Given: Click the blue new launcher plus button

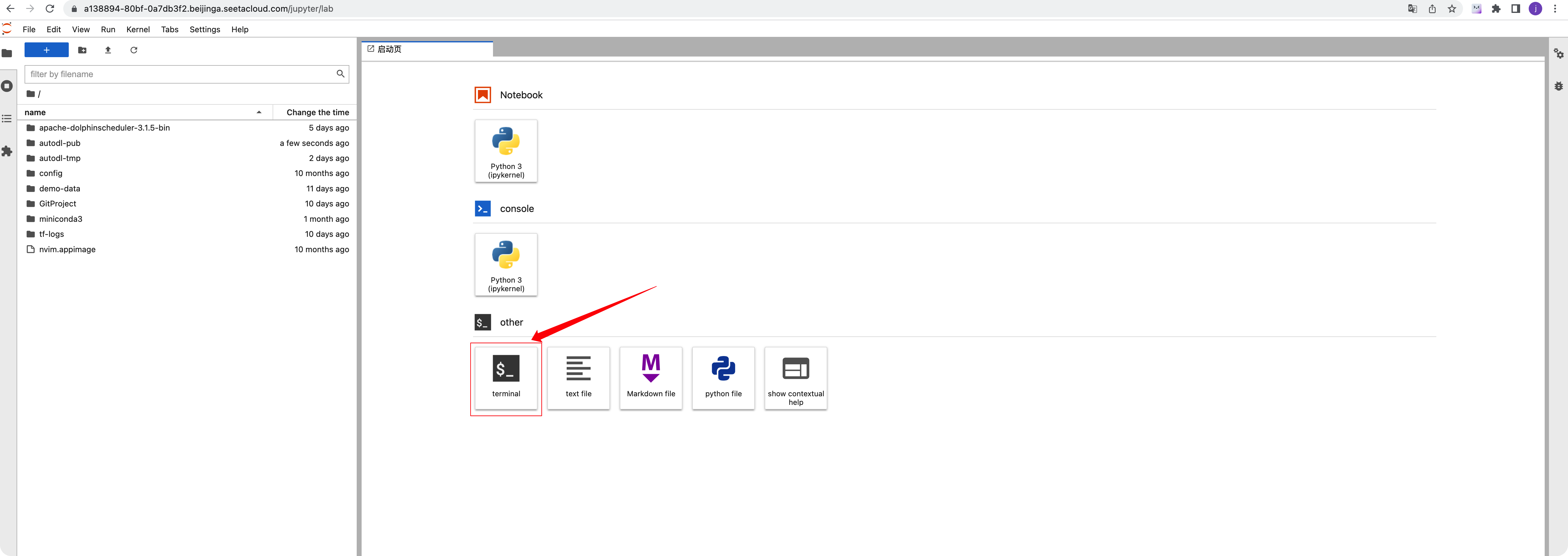Looking at the screenshot, I should 46,50.
